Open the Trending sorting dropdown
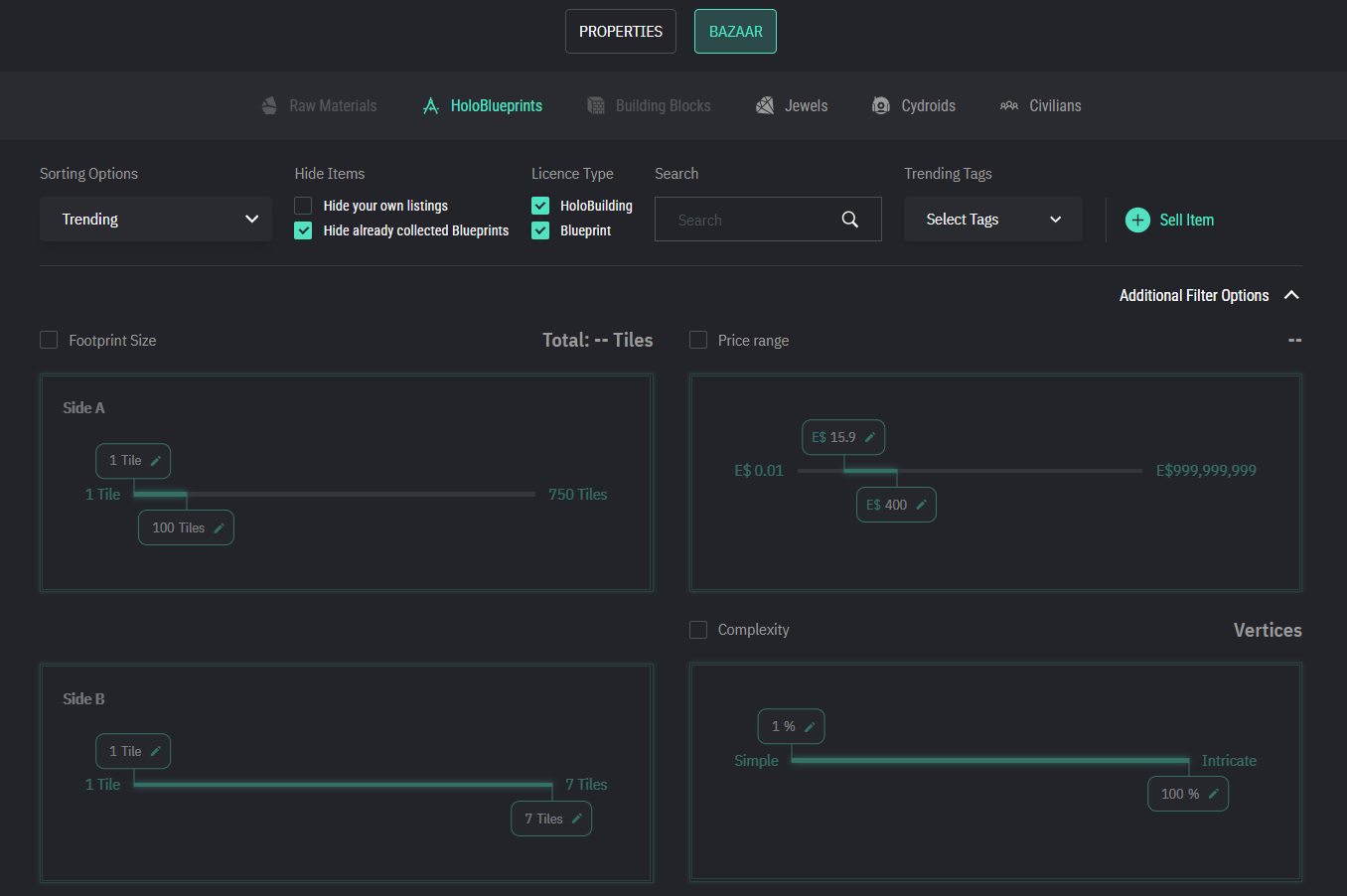This screenshot has width=1347, height=896. (x=156, y=220)
